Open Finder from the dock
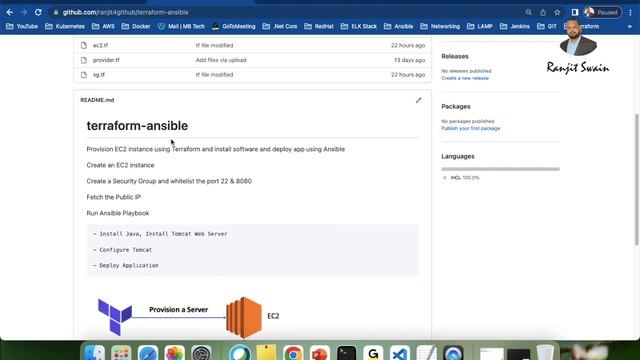 [95, 353]
